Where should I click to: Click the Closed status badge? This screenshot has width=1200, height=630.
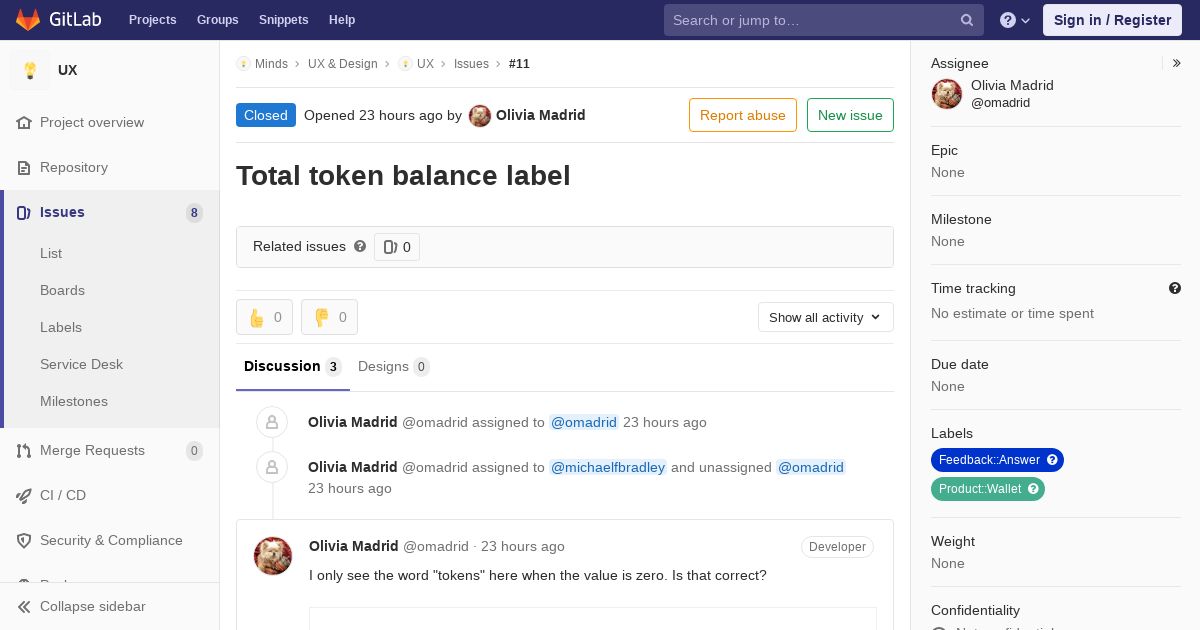[x=266, y=115]
